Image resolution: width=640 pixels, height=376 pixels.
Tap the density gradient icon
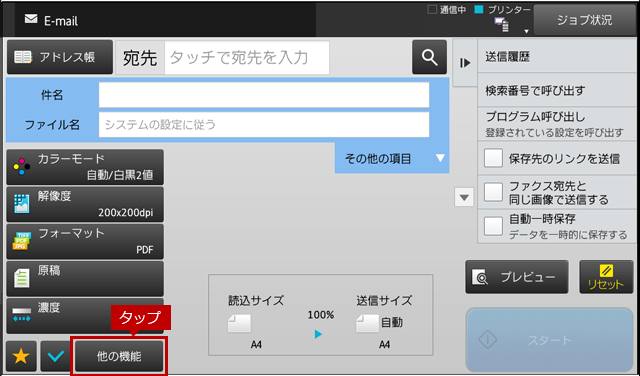22,315
